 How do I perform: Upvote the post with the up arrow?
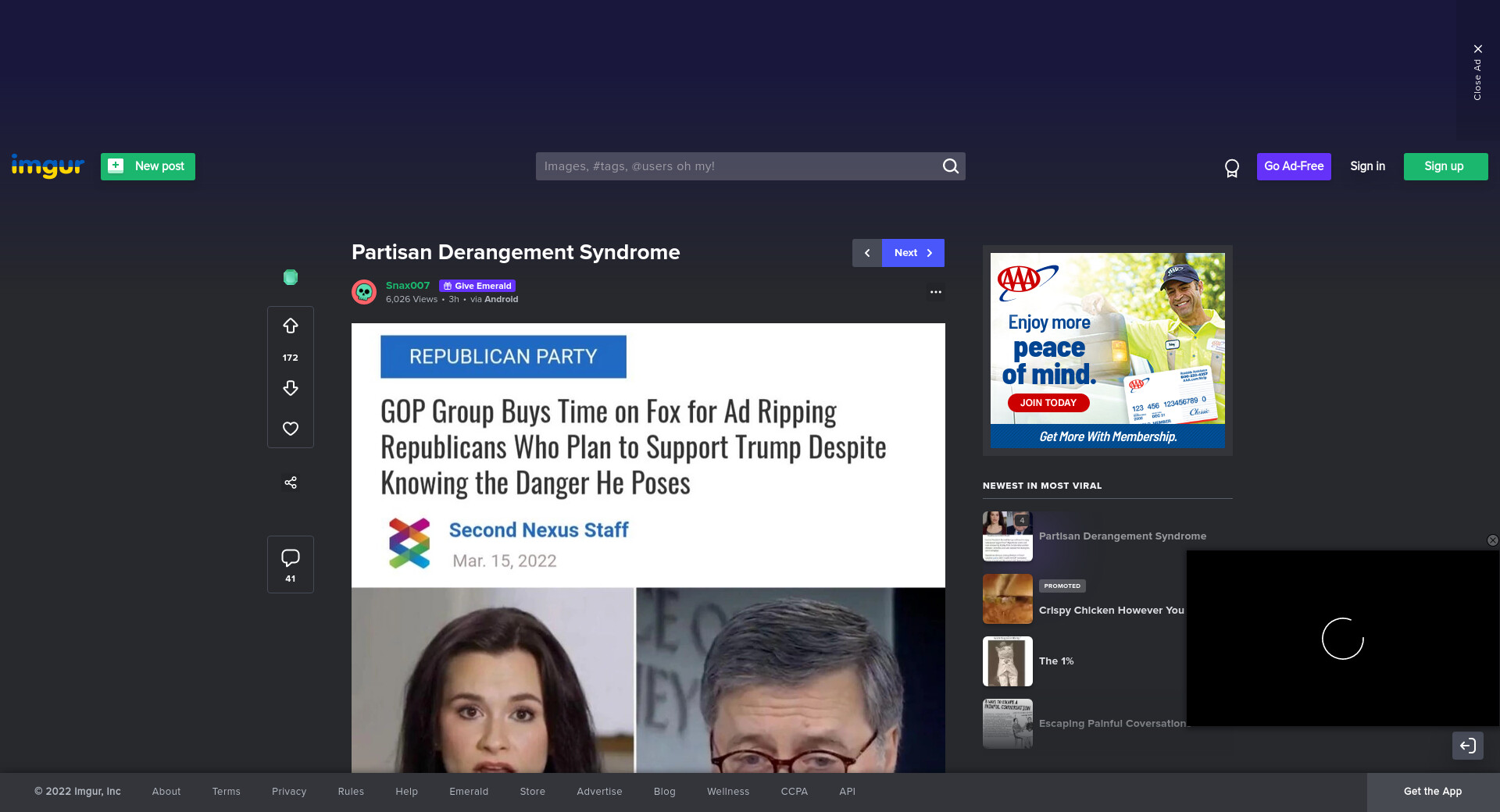[291, 326]
